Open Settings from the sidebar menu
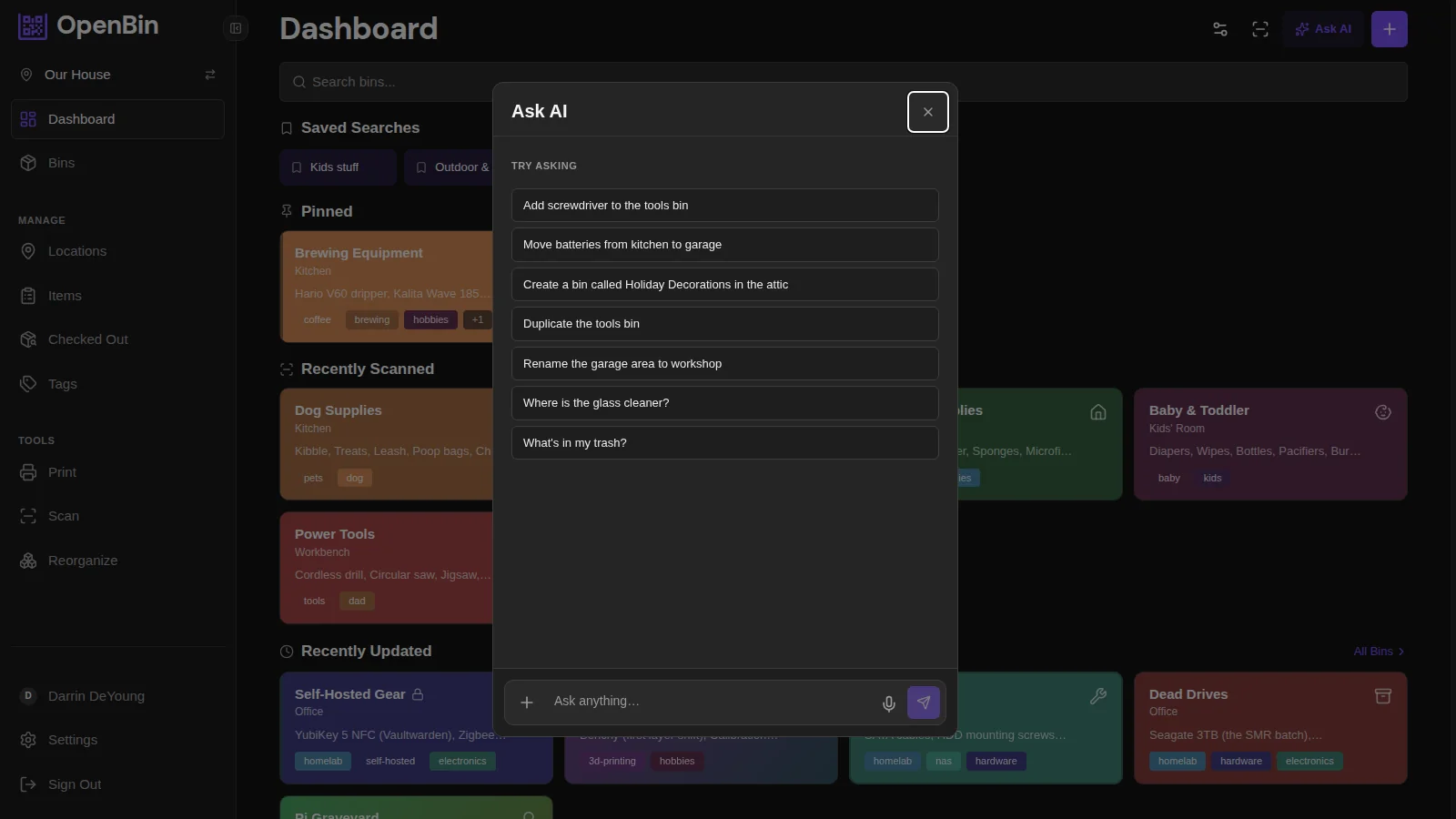Image resolution: width=1456 pixels, height=819 pixels. [x=72, y=740]
